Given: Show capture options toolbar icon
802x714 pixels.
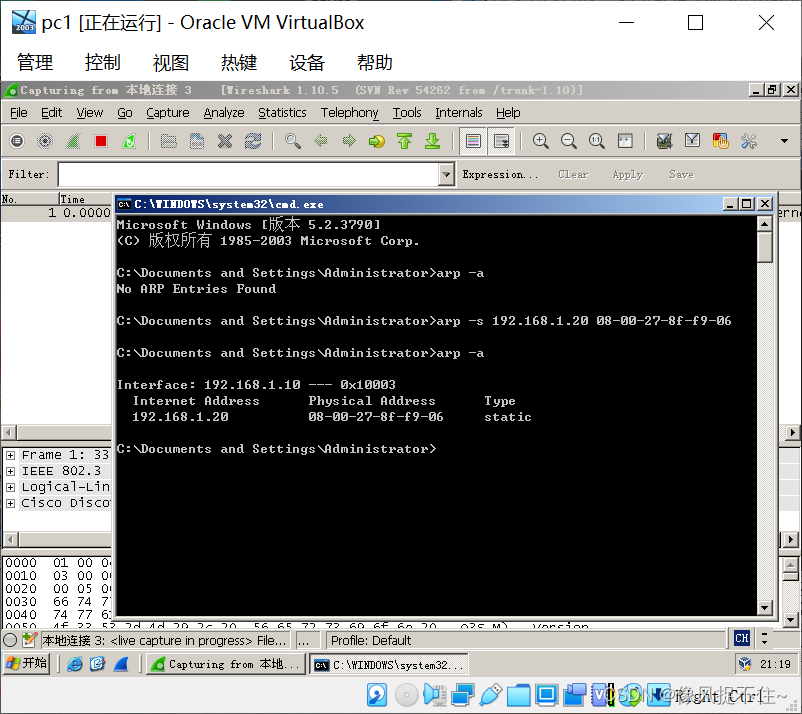Looking at the screenshot, I should pyautogui.click(x=45, y=141).
